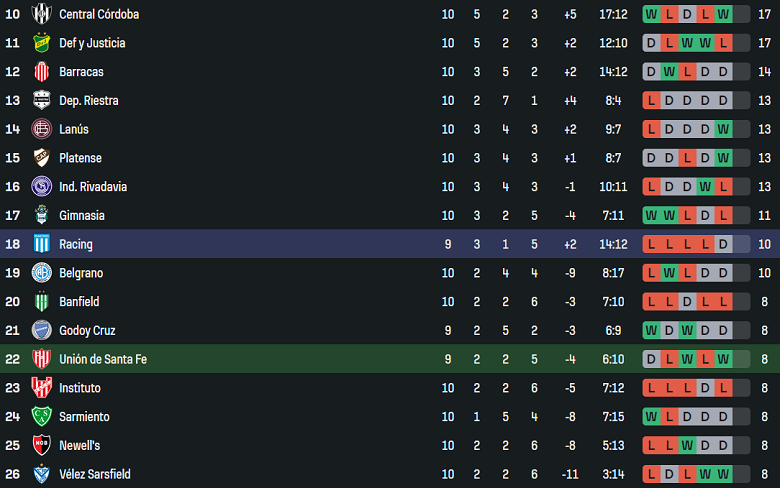Click the Def y Justicia club crest
Viewport: 780px width, 488px height.
(x=42, y=43)
